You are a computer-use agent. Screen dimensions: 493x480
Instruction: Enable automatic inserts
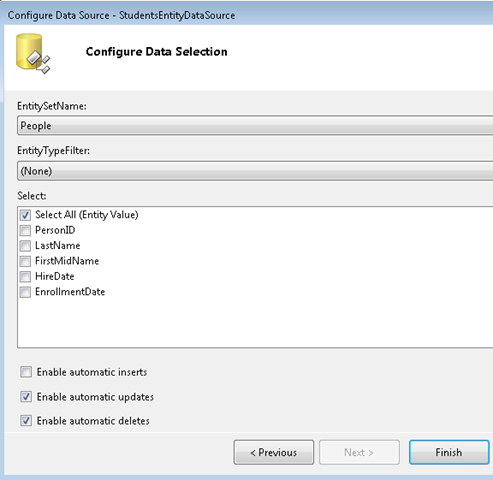click(26, 372)
